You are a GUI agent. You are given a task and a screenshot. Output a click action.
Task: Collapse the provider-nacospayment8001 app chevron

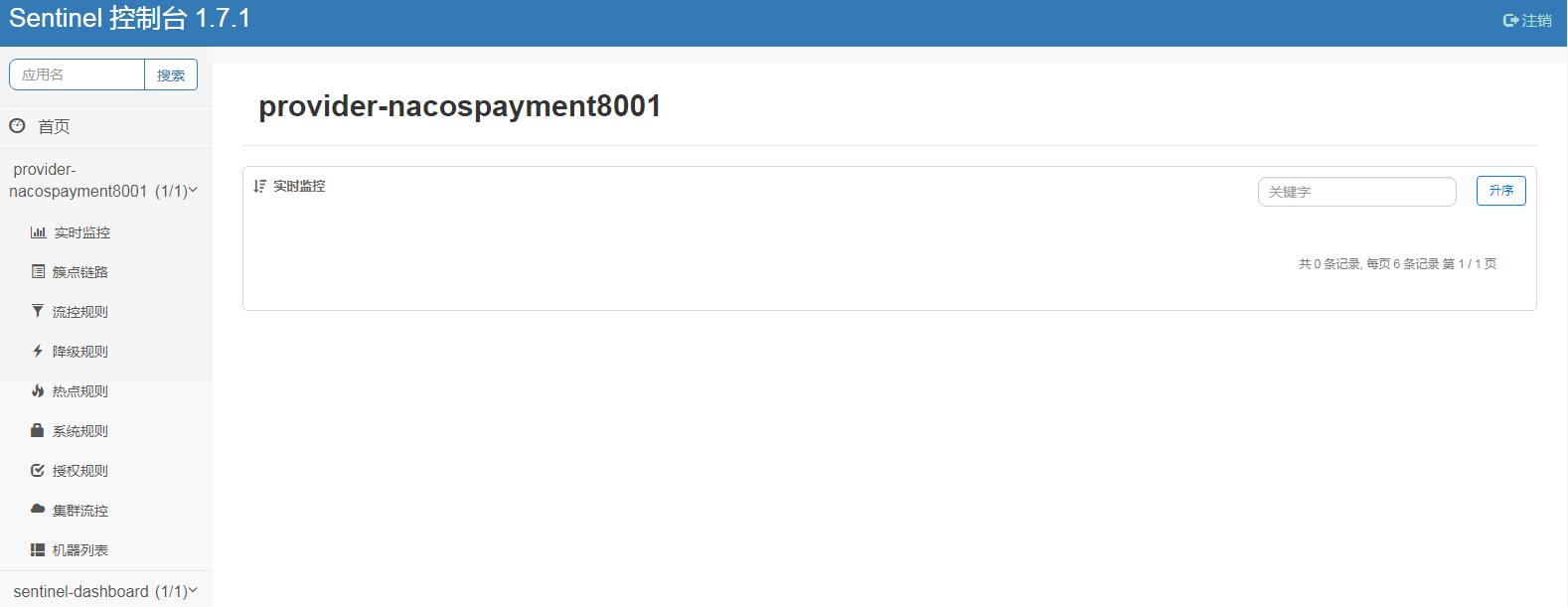pos(193,190)
